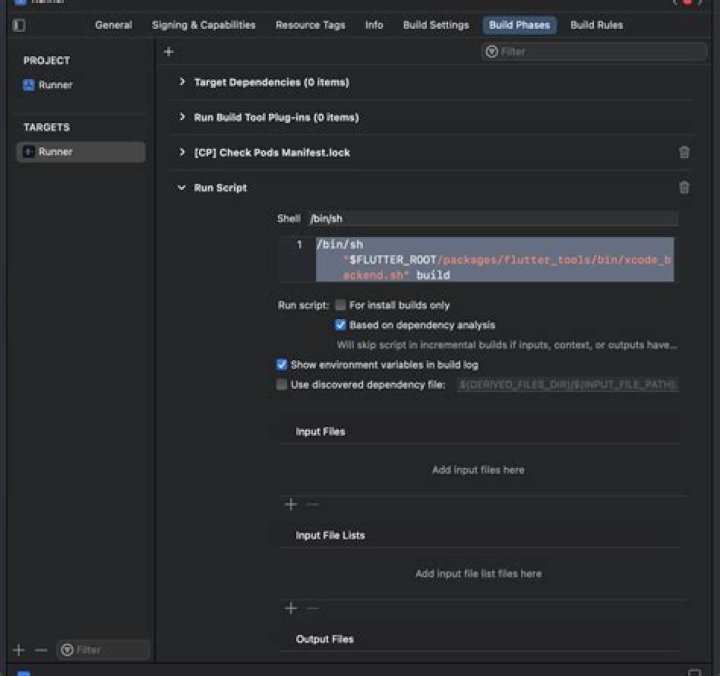Screen dimensions: 720x676
Task: Remove an input file list with the minus icon
Action: click(312, 608)
